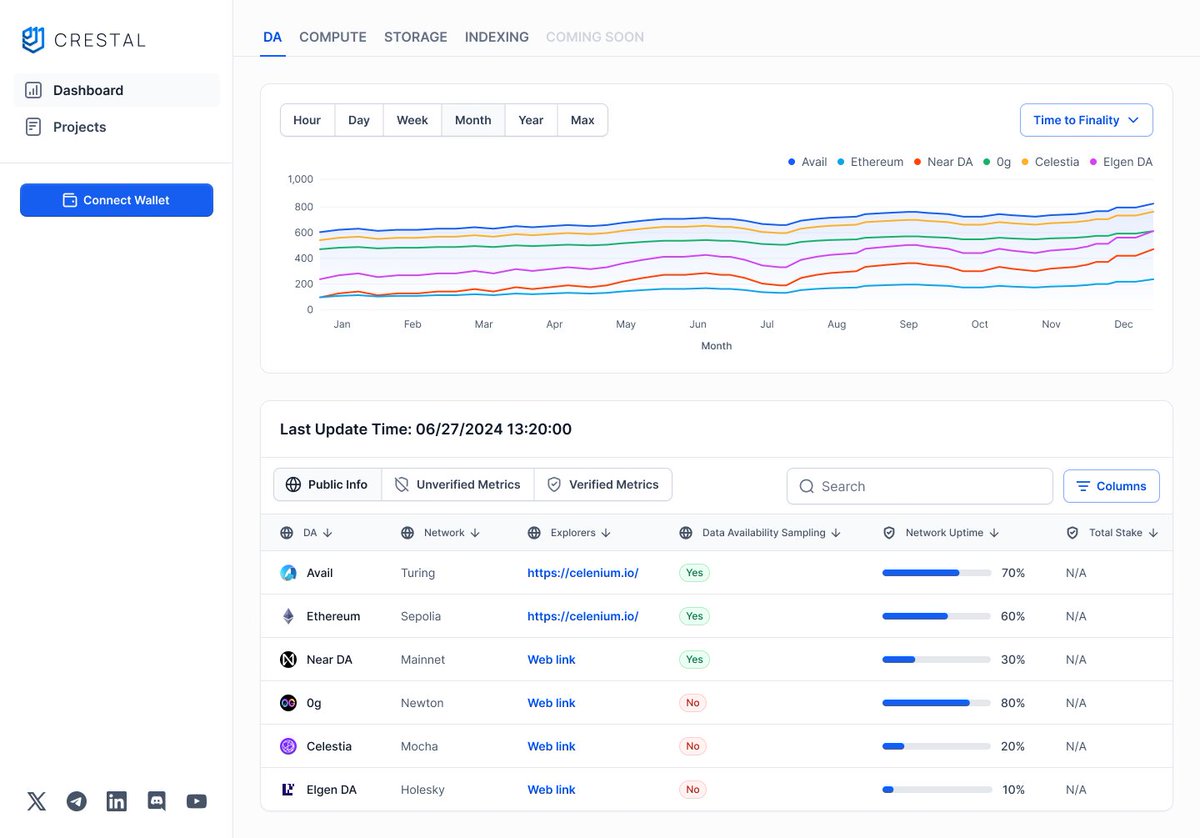
Task: Click the Elgen DA logo in table
Action: pyautogui.click(x=288, y=790)
